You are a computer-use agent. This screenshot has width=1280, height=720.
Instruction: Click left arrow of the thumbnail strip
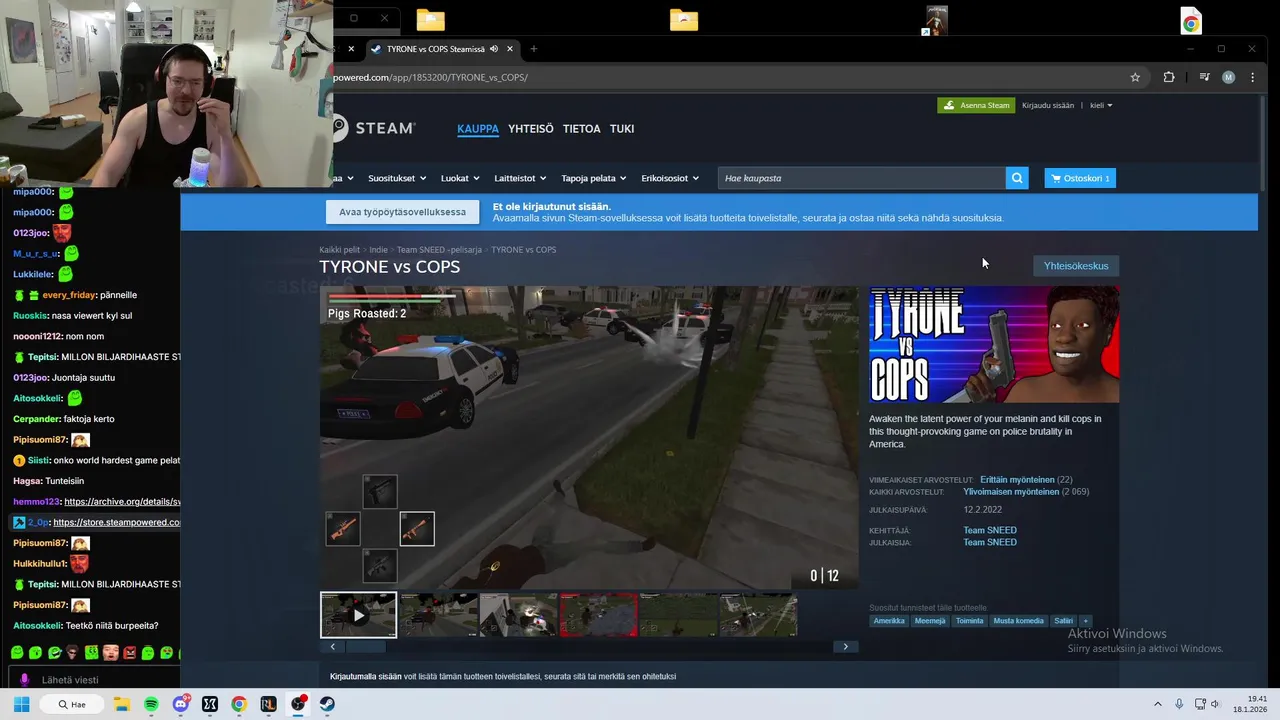[x=332, y=647]
